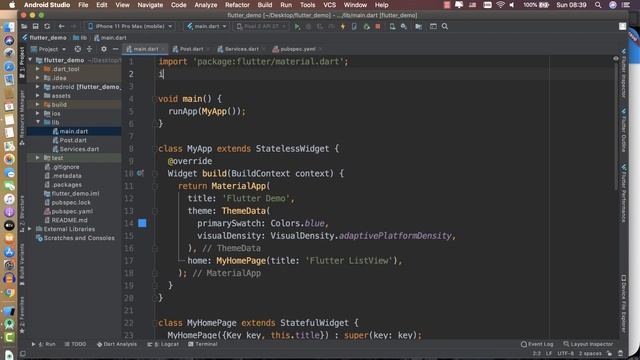Open the toolbar Search Everywhere magnifier
Image resolution: width=640 pixels, height=360 pixels.
pos(445,27)
